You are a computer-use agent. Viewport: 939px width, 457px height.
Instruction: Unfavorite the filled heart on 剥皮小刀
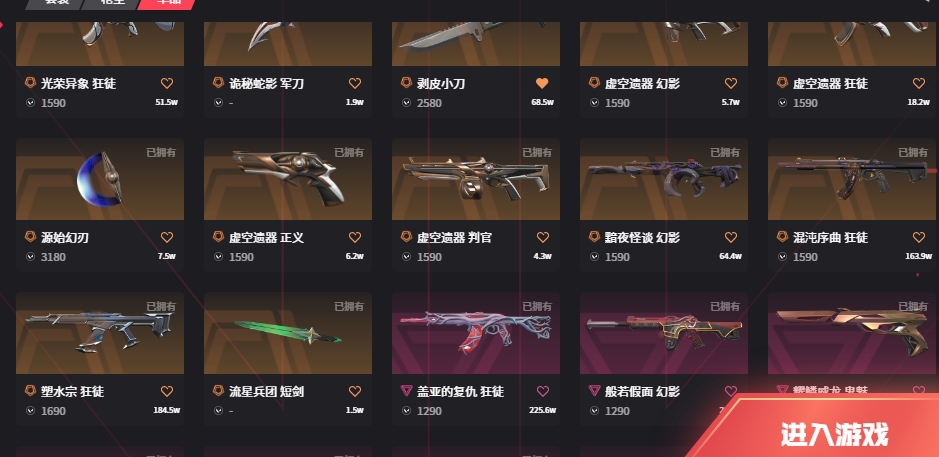tap(542, 83)
